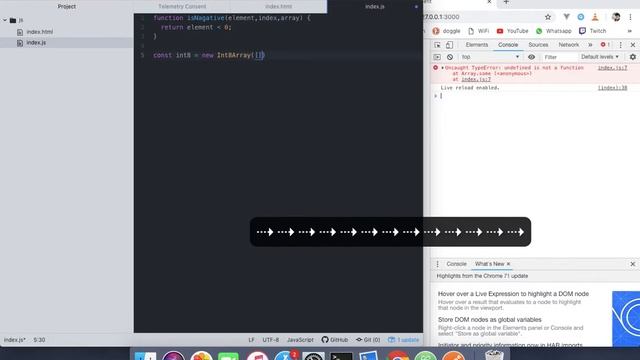Open the Elements tab in DevTools
The width and height of the screenshot is (640, 360).
(x=476, y=45)
